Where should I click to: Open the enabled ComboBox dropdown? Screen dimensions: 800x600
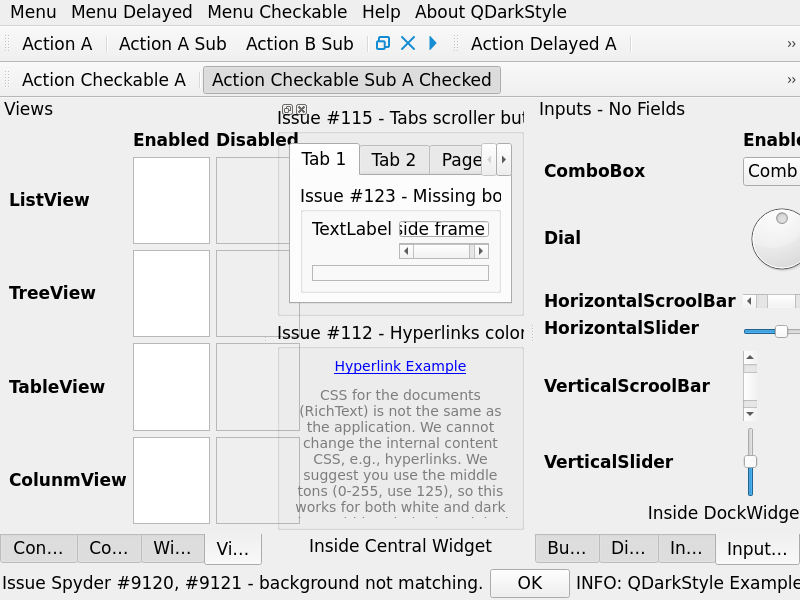(772, 171)
